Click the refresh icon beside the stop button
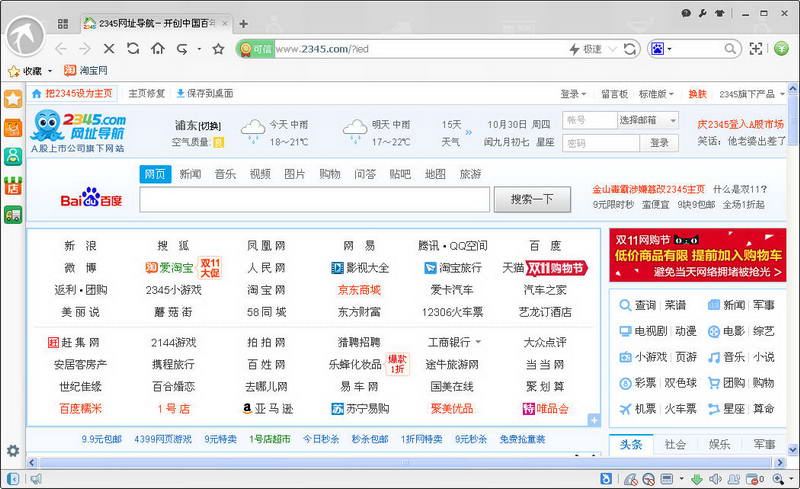 (x=133, y=48)
